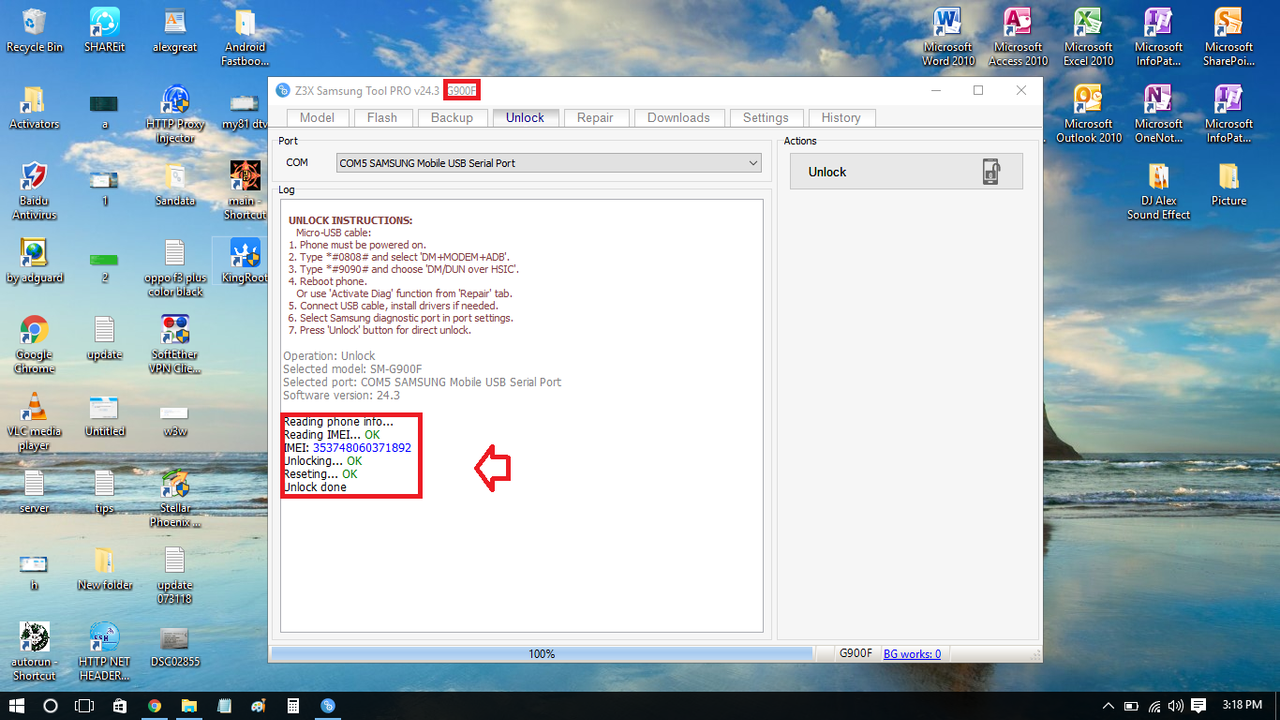The image size is (1280, 720).
Task: Click the 'Unlock done' log line
Action: [x=315, y=487]
